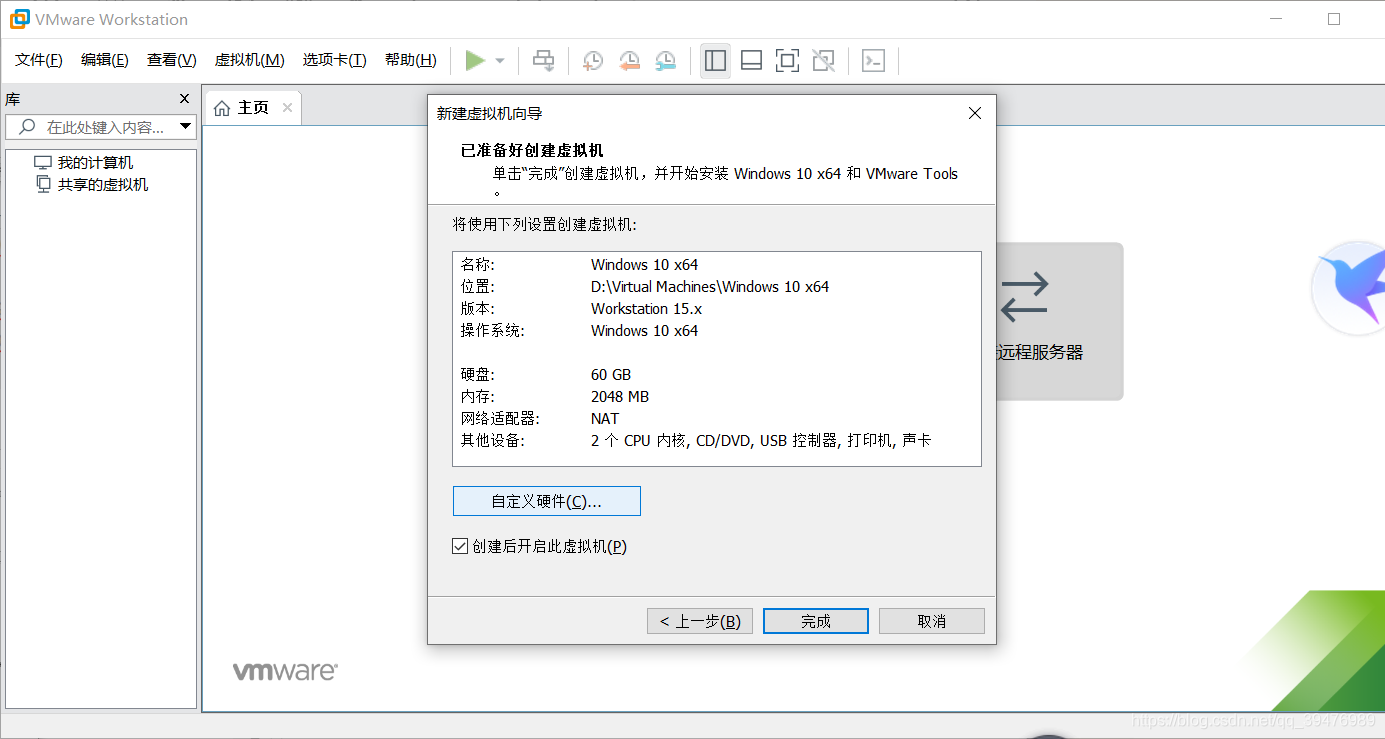Click the revert to snapshot icon
Screen dimensions: 1385x739
click(629, 61)
